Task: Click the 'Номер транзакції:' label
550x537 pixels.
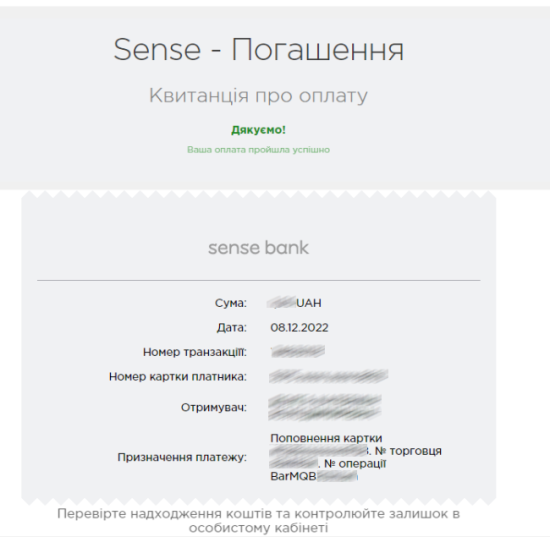Action: (195, 352)
